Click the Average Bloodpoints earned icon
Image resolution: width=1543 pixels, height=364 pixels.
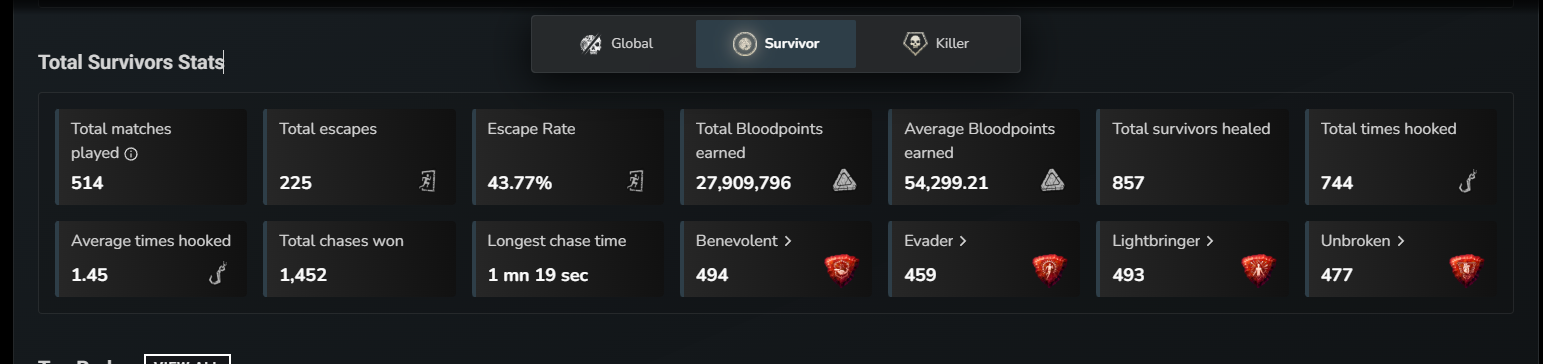[x=1052, y=180]
